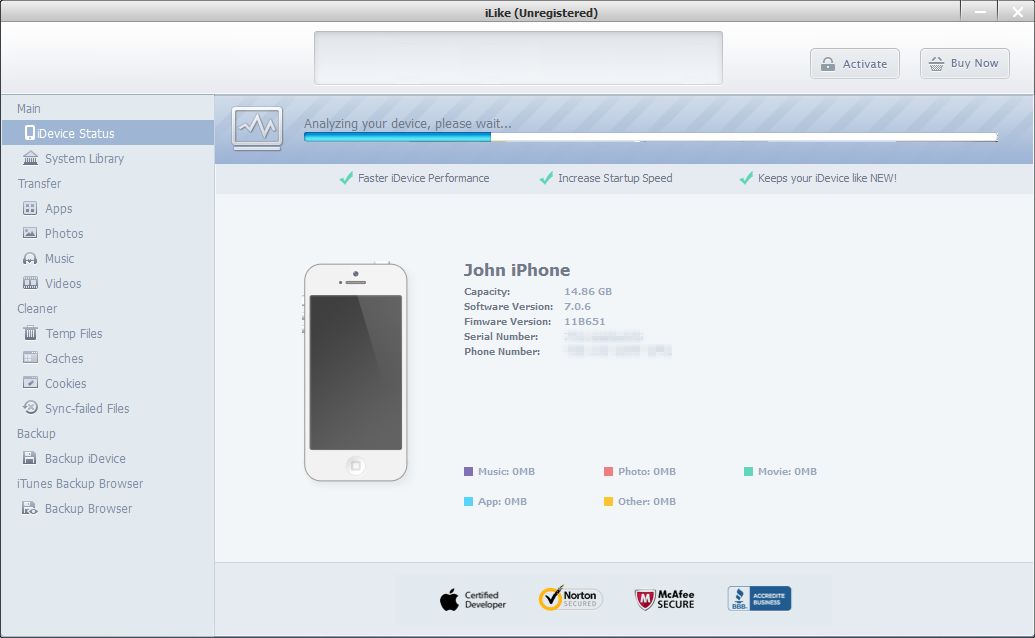The height and width of the screenshot is (638, 1035).
Task: Open Backup Browser page
Action: (108, 509)
